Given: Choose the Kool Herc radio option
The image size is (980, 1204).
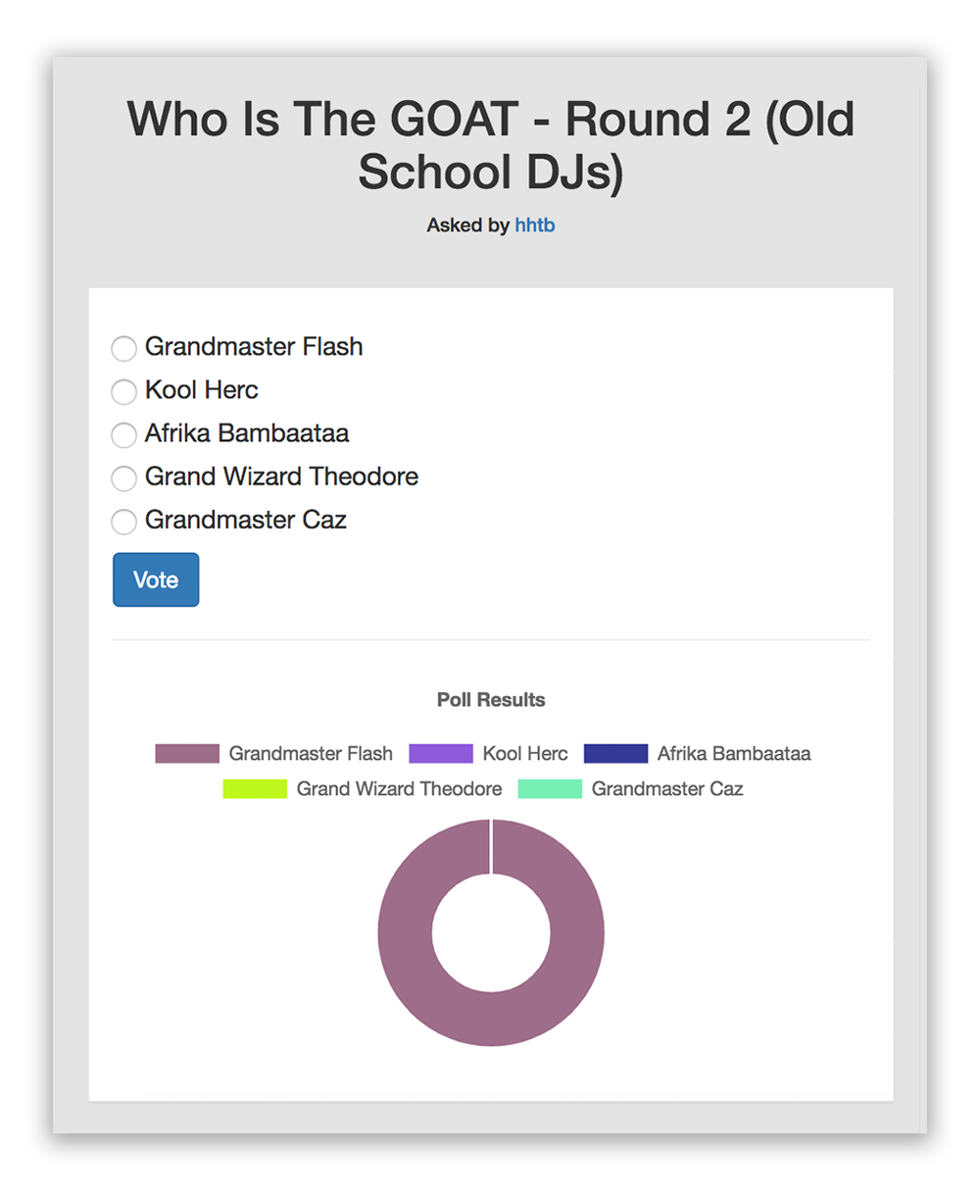Looking at the screenshot, I should (123, 391).
